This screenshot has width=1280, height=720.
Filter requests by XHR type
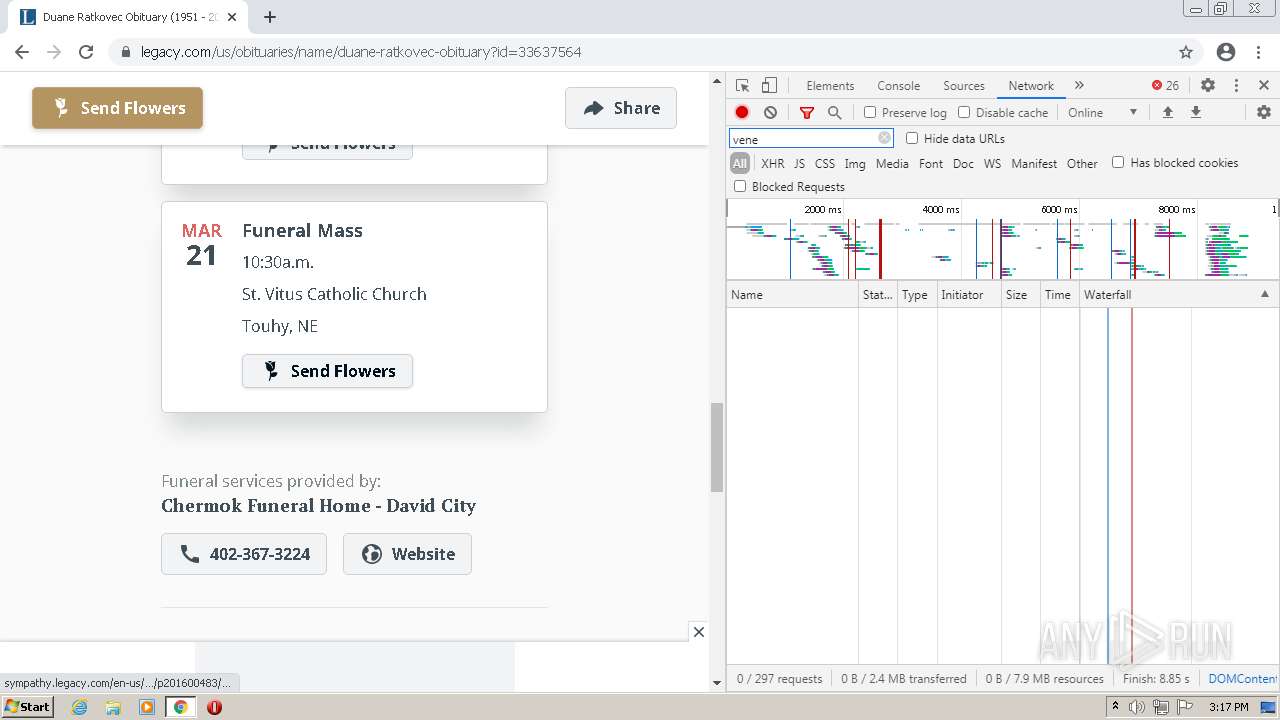pyautogui.click(x=772, y=164)
